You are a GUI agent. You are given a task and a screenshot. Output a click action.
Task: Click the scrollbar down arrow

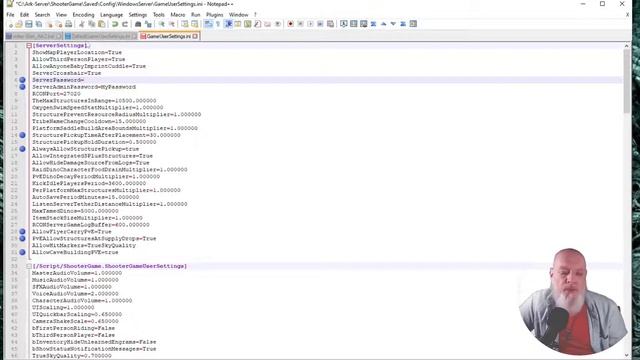627,355
